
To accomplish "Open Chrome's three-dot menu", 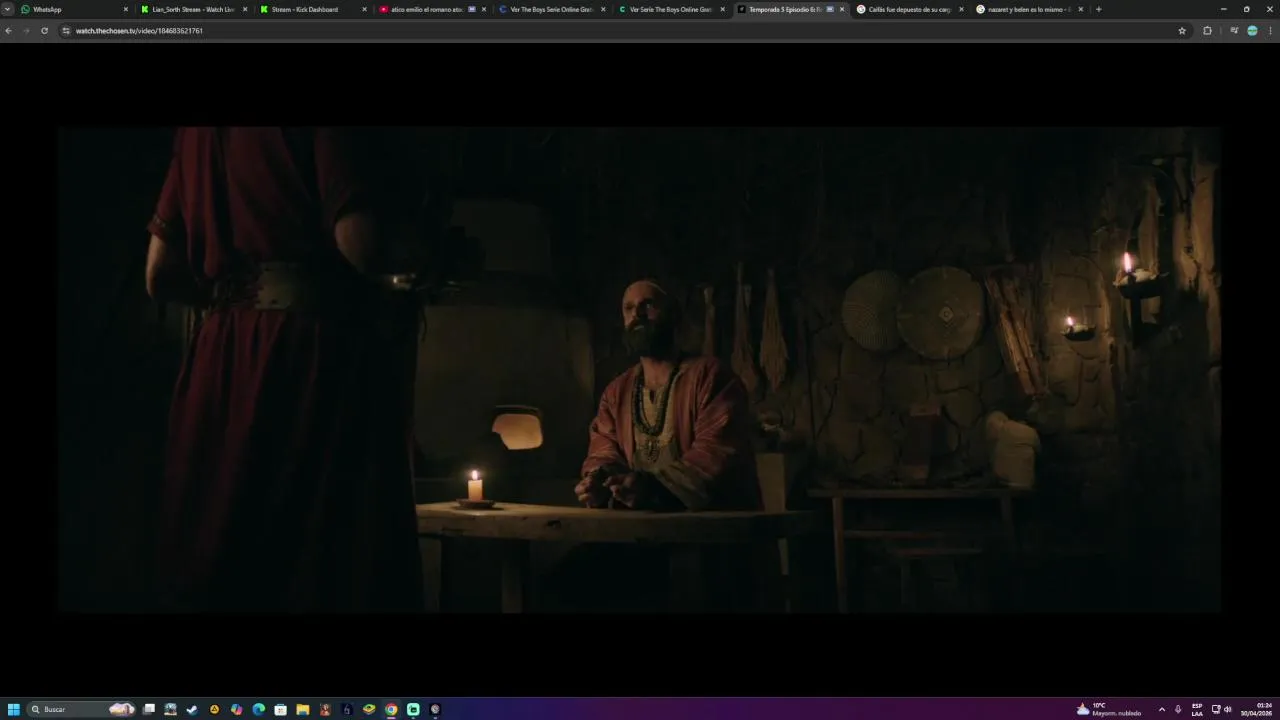I will (x=1270, y=31).
